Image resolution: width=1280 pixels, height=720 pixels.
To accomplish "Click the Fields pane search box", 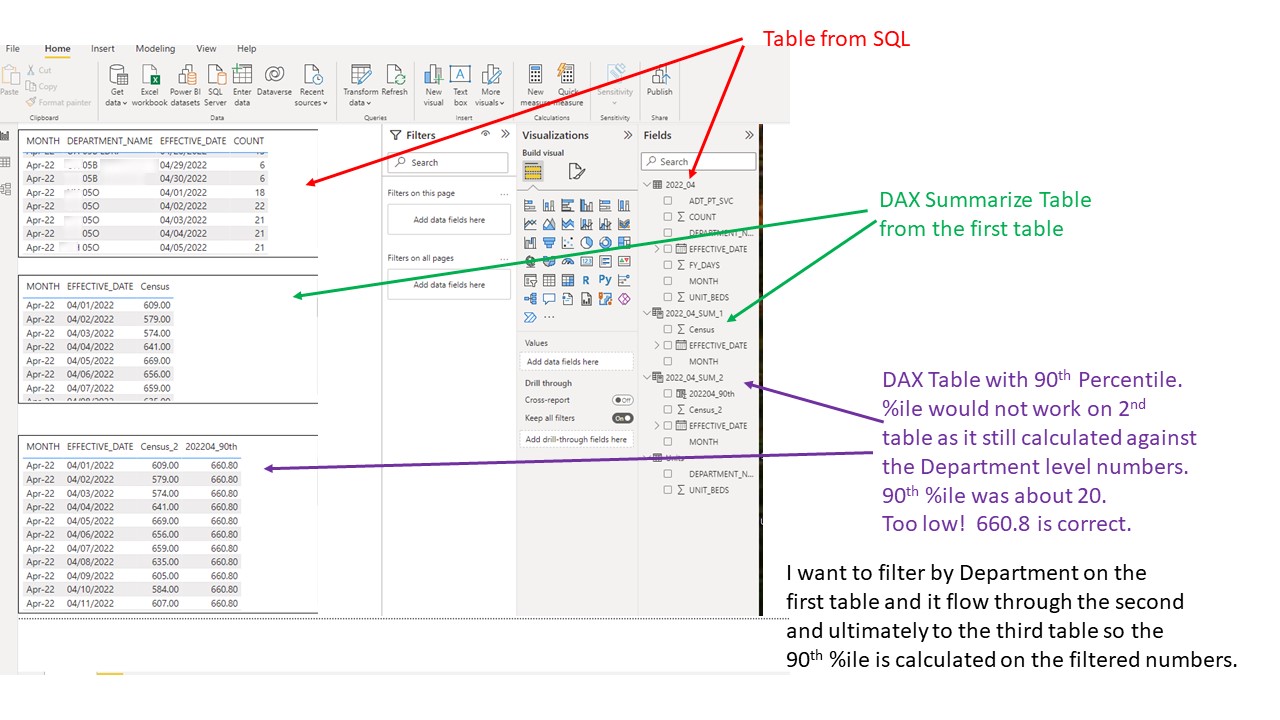I will [x=698, y=161].
